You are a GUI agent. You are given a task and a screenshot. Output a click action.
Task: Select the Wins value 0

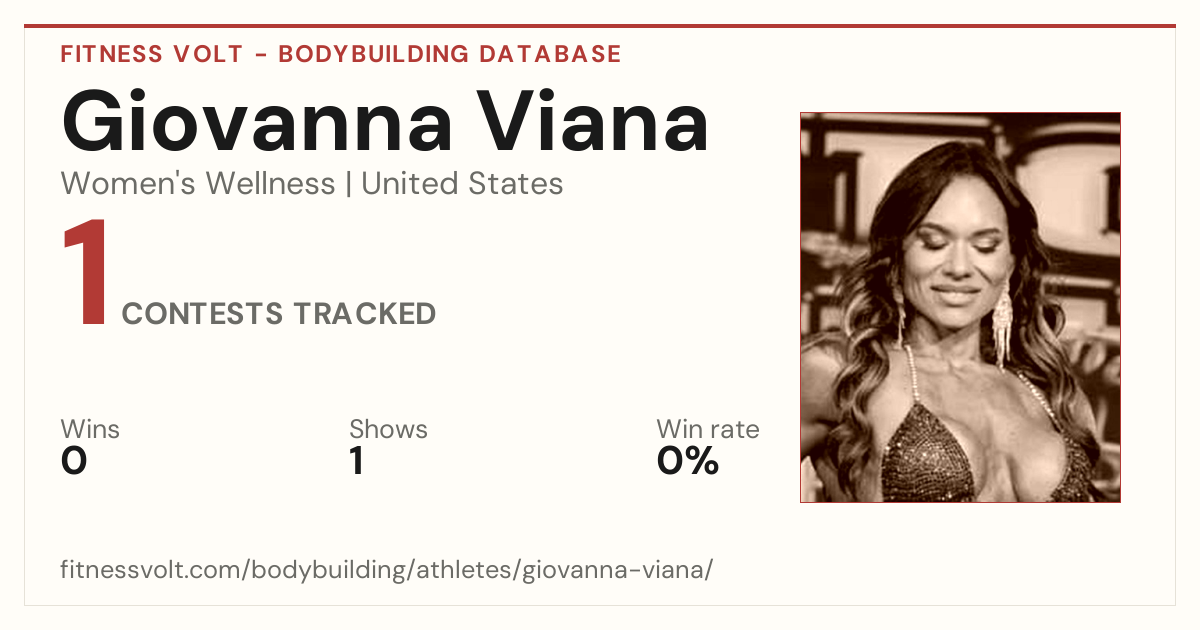pos(74,461)
